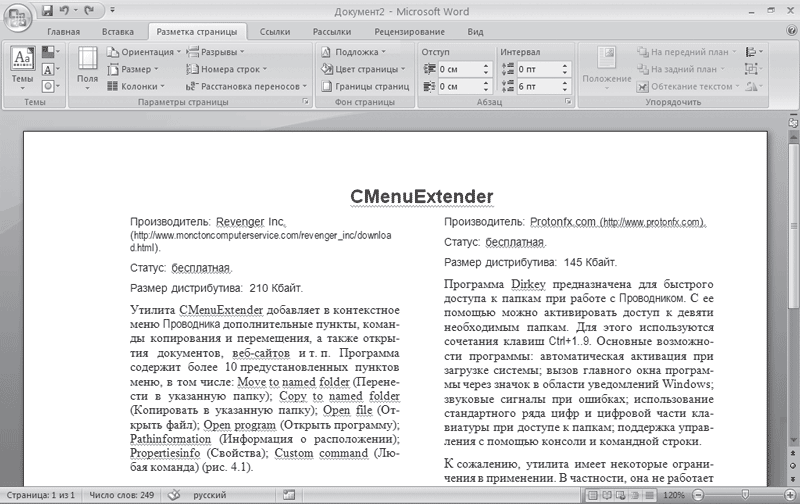The width and height of the screenshot is (800, 504).
Task: Launch the Параметры страницы dialog
Action: 306,102
